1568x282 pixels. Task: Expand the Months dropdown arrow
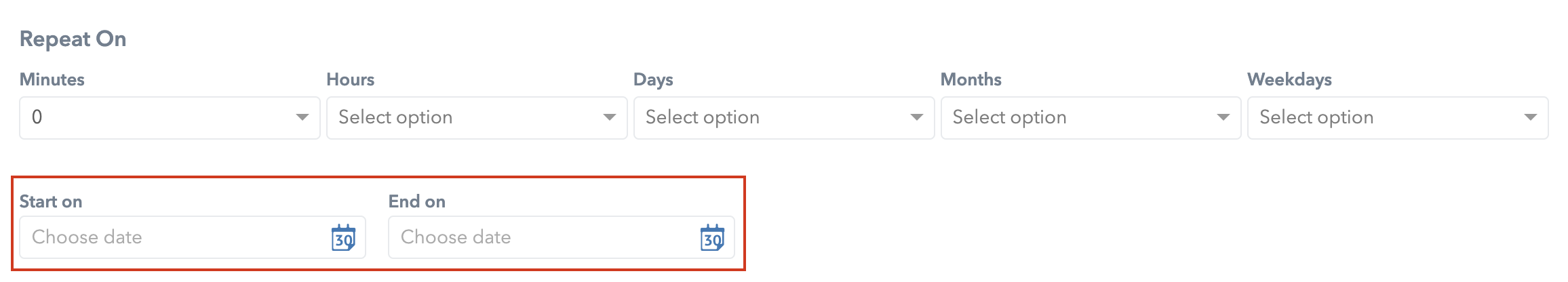[1223, 117]
